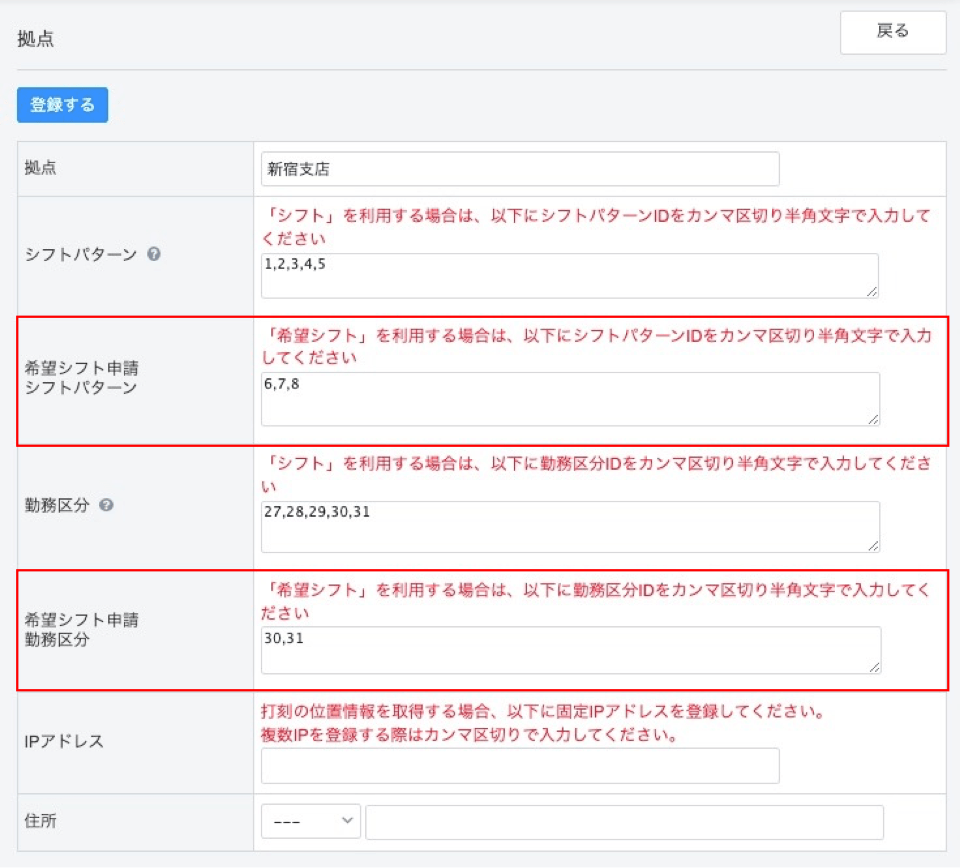
Task: Focus the 拠点 name field containing 新宿支店
Action: coord(519,169)
